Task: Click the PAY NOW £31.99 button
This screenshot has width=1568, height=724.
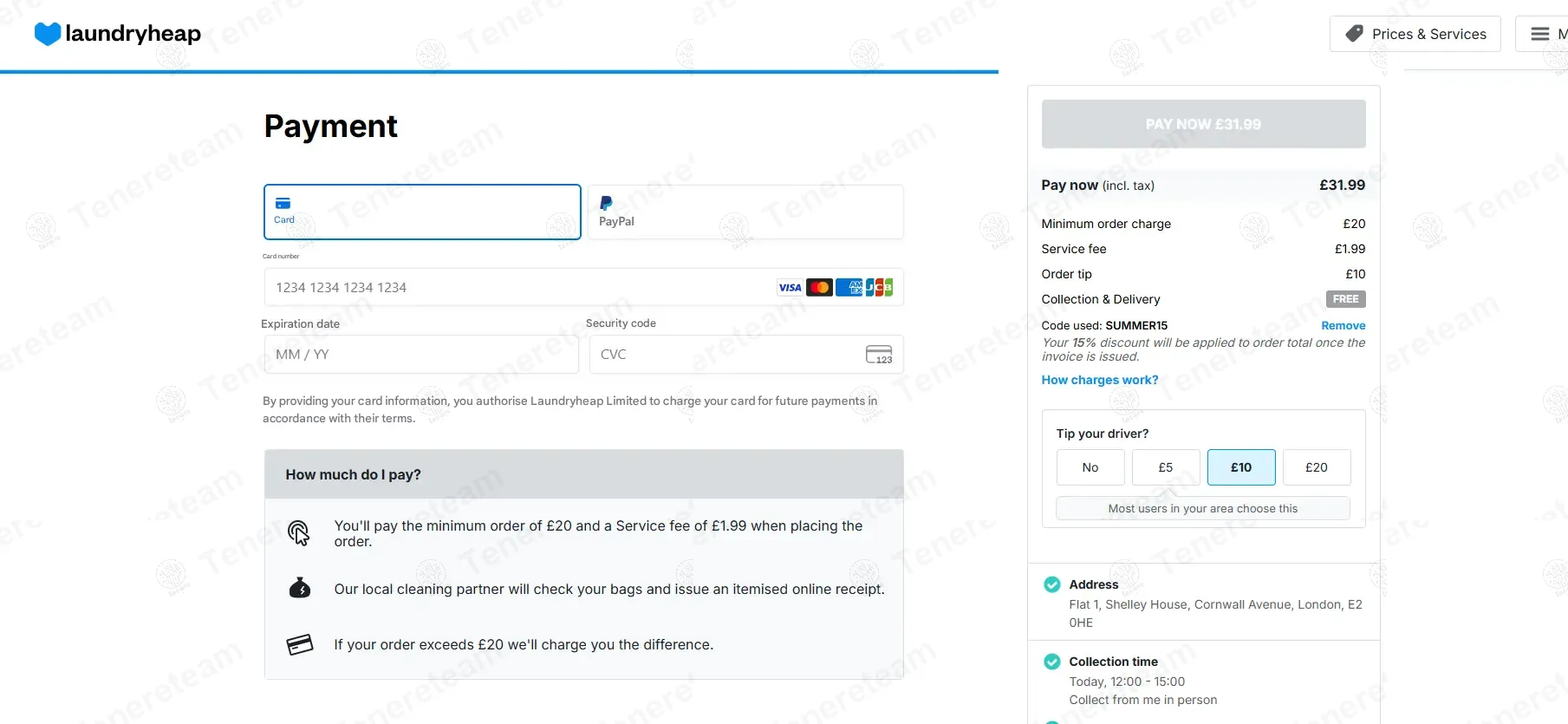Action: coord(1203,124)
